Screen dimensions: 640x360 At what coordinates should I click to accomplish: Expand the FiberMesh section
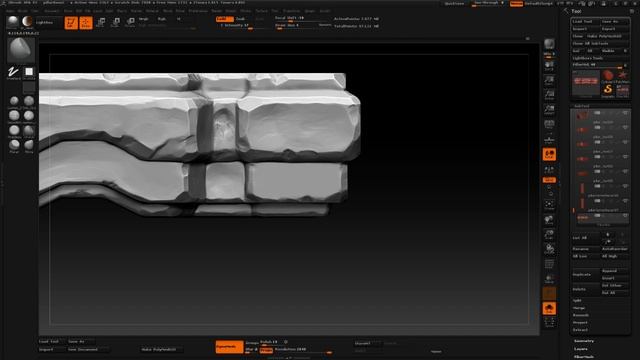click(x=584, y=356)
